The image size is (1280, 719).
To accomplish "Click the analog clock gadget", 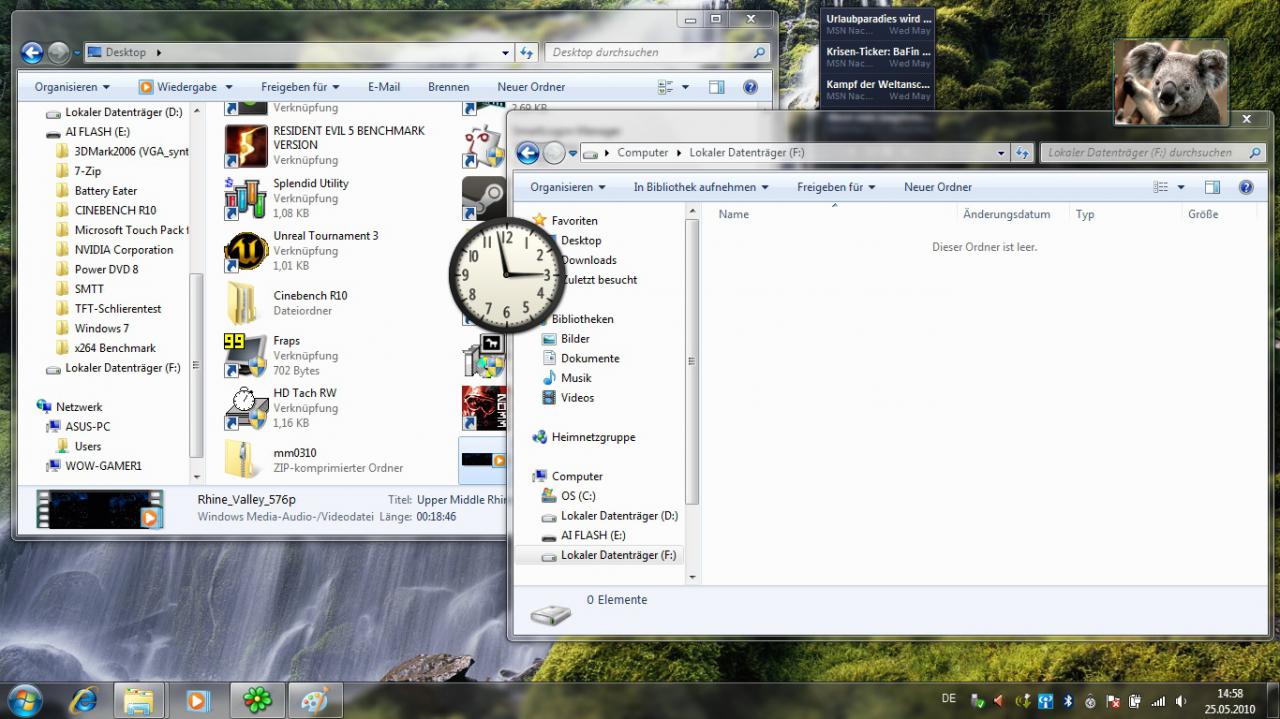I will (x=507, y=274).
